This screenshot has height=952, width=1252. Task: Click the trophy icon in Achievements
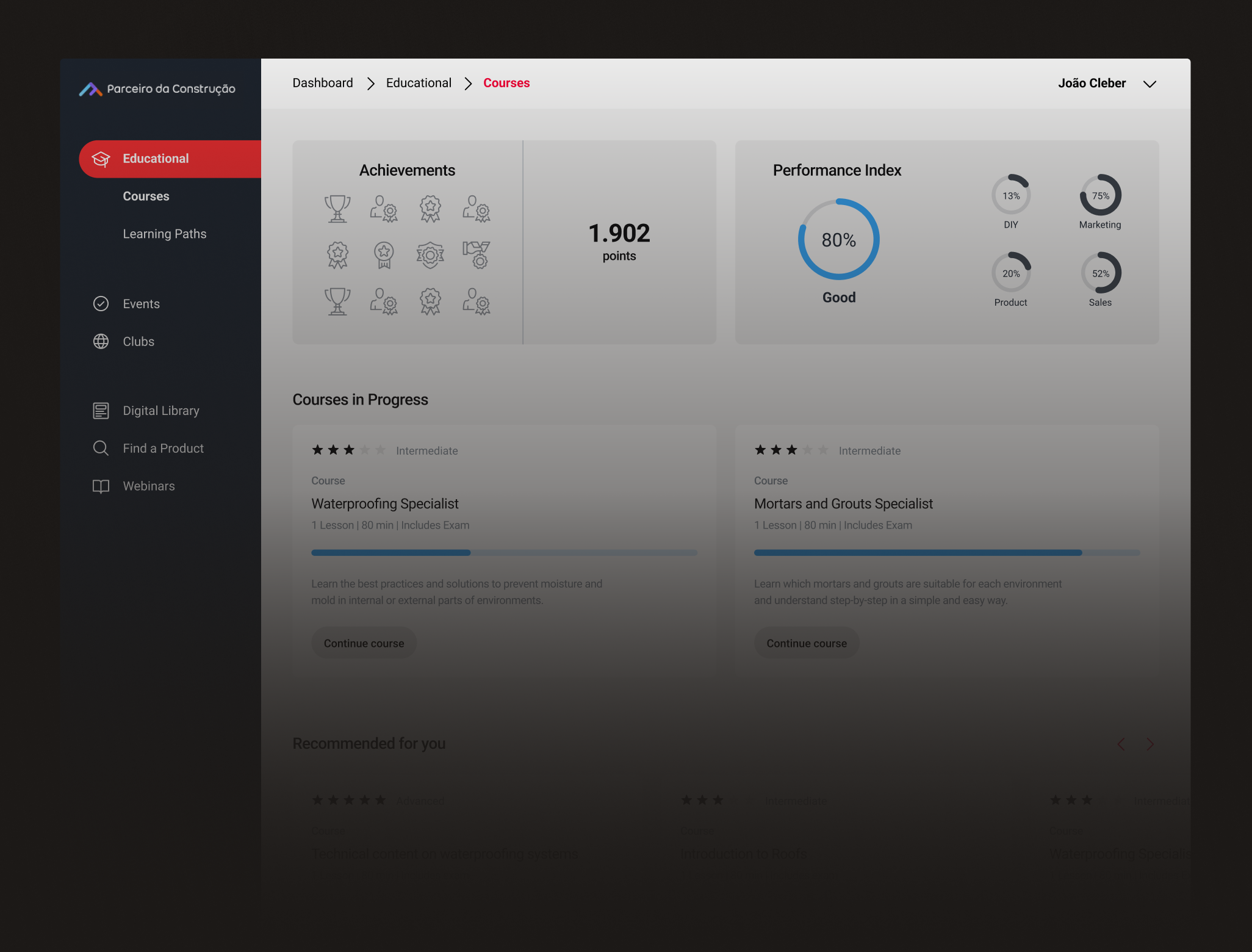pos(337,207)
